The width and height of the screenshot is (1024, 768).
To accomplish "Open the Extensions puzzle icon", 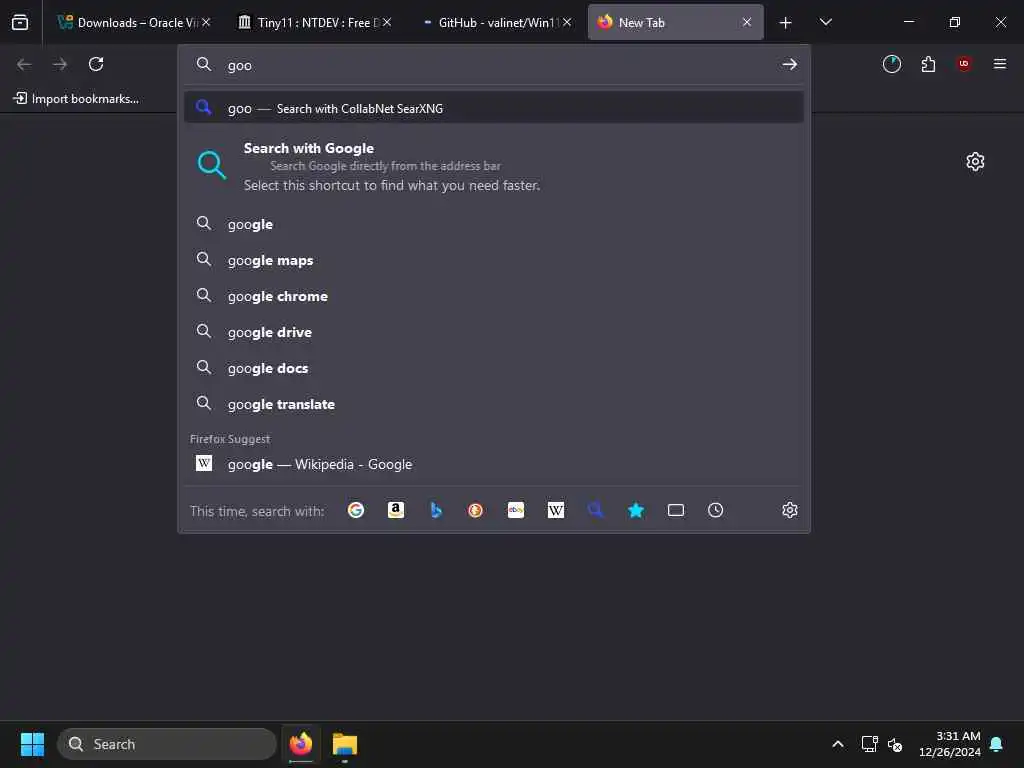I will tap(928, 64).
